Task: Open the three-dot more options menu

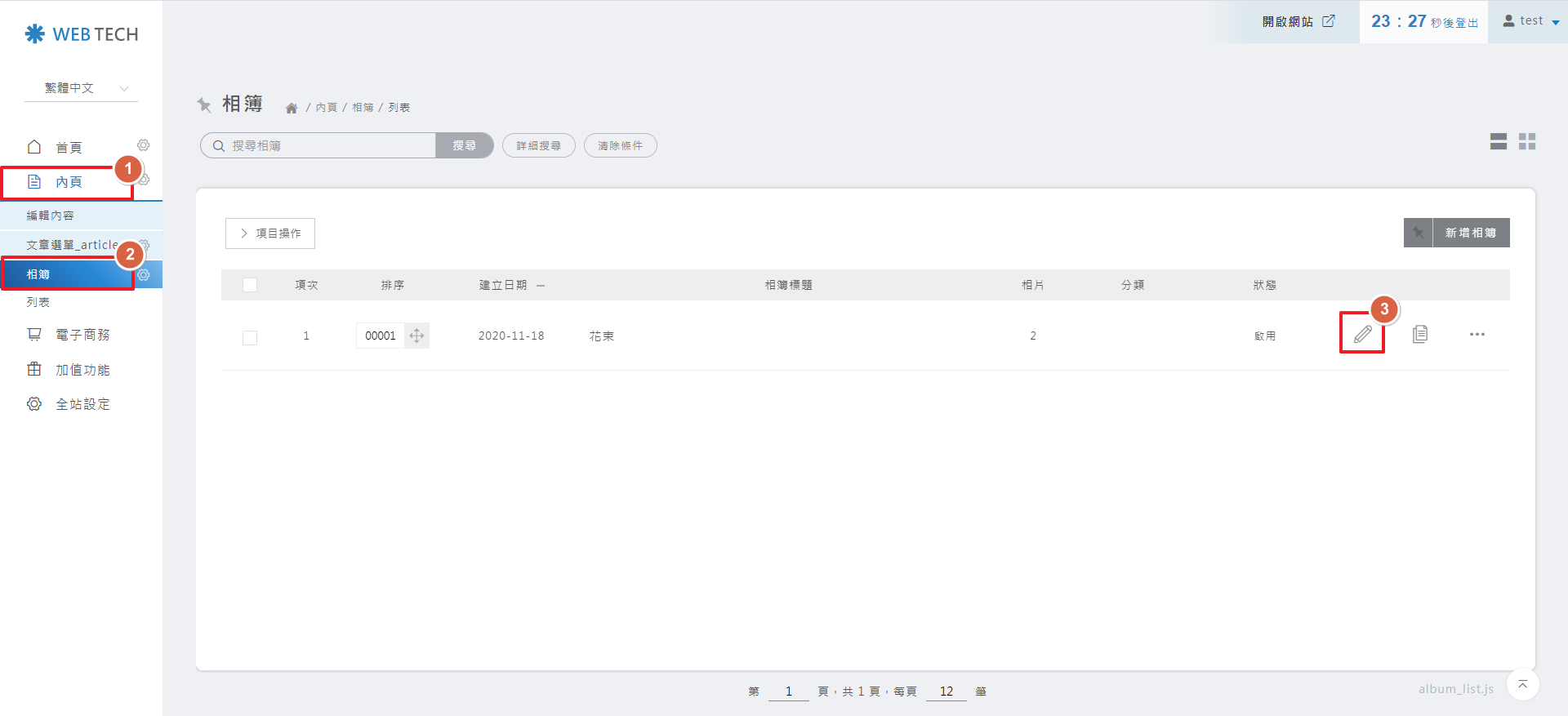Action: tap(1477, 335)
